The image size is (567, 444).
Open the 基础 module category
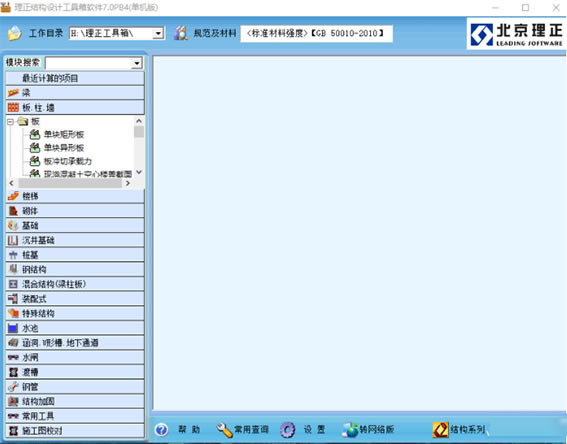(75, 225)
